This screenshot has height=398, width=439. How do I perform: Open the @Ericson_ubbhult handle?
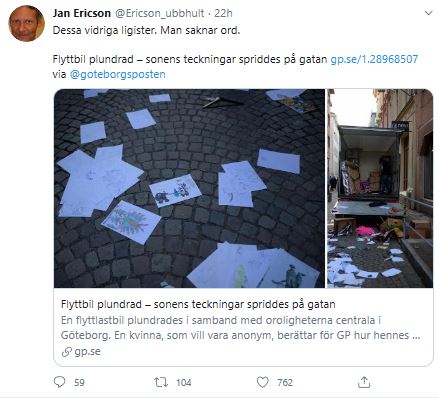[x=160, y=13]
